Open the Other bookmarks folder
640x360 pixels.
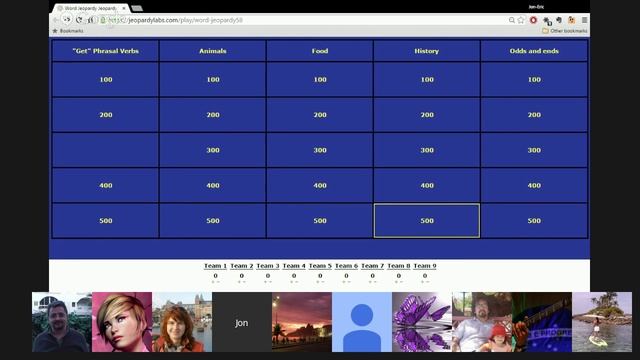click(x=564, y=31)
